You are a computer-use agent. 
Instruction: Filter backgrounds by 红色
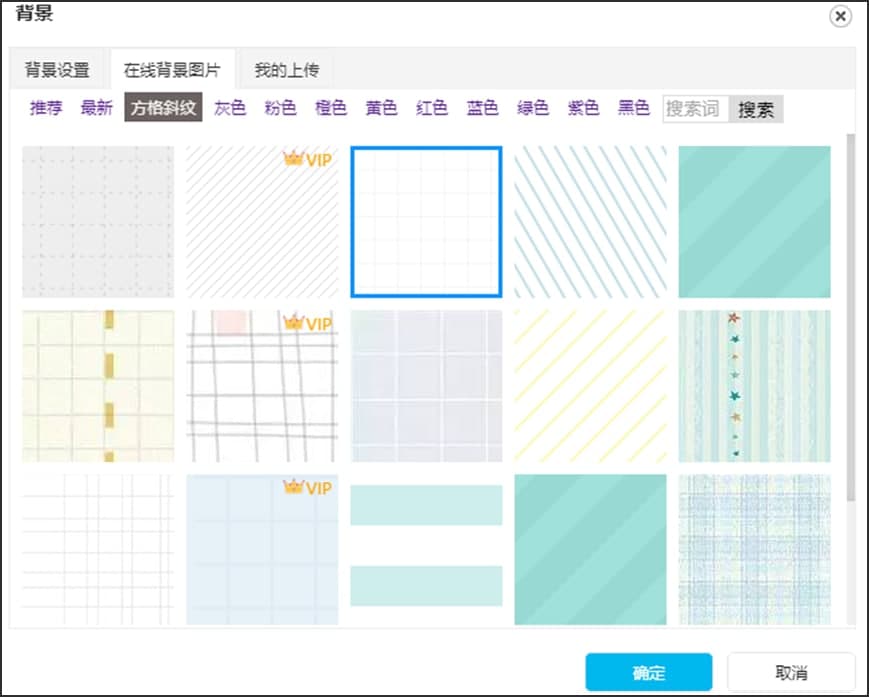point(431,109)
